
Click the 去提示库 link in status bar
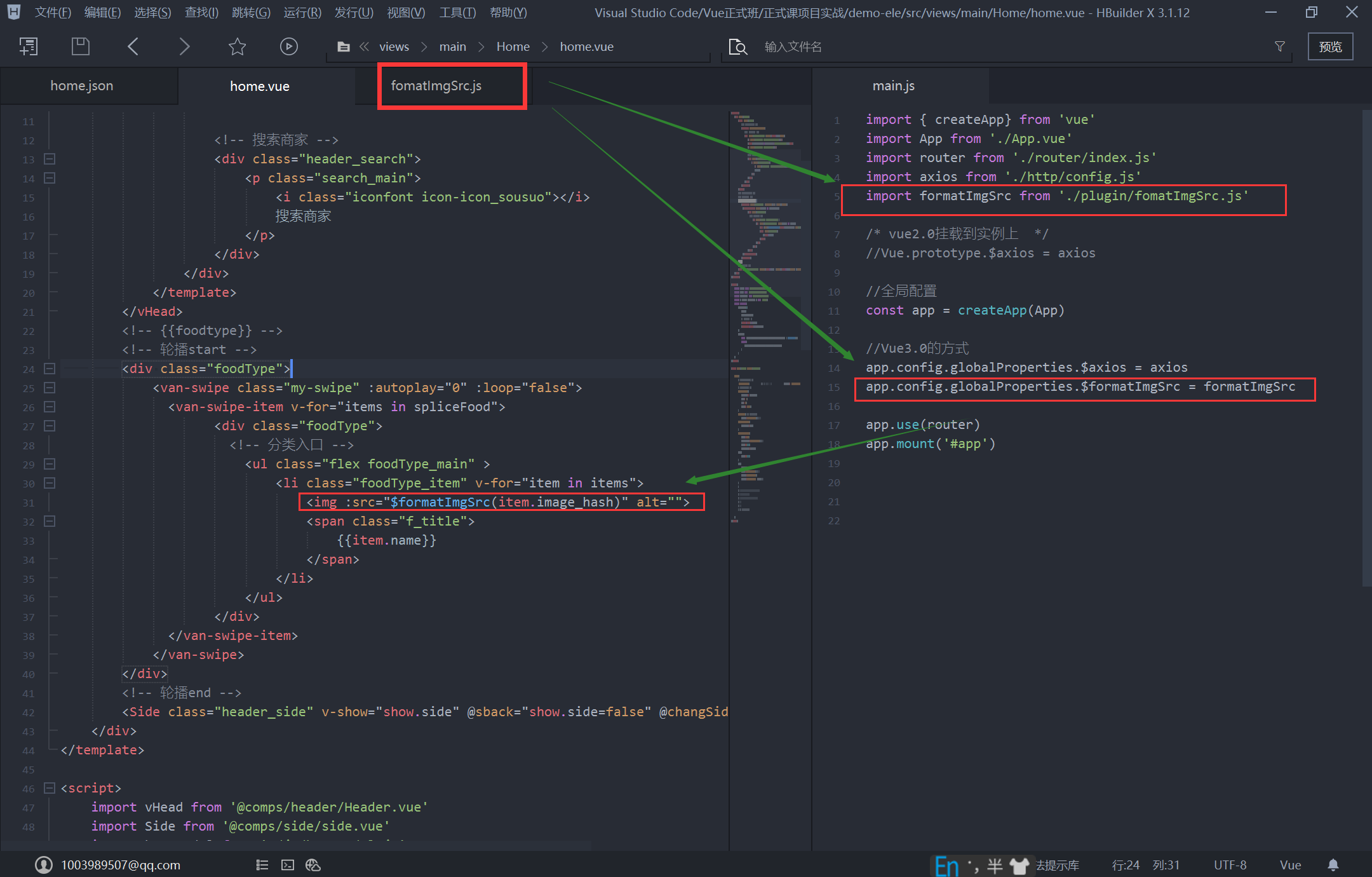pyautogui.click(x=1057, y=865)
